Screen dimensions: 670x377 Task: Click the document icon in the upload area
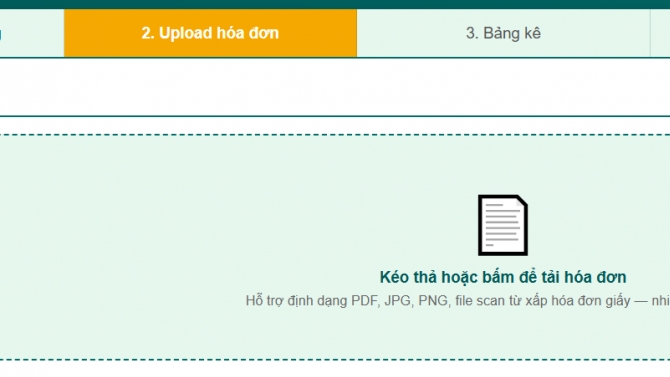pos(503,225)
